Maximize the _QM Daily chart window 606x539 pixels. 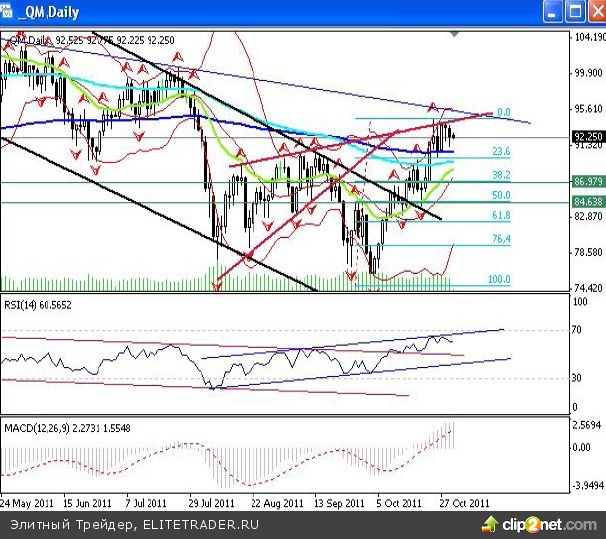pyautogui.click(x=572, y=12)
